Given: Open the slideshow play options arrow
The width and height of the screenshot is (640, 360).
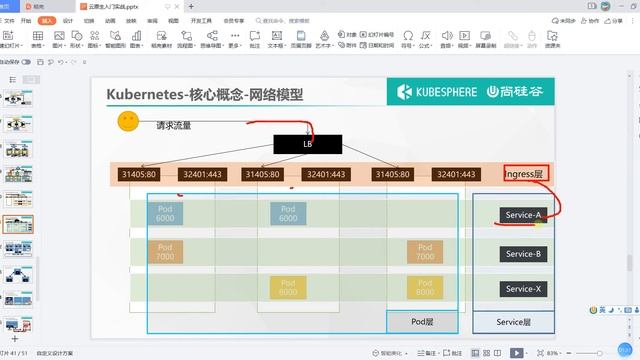Looking at the screenshot, I should tap(526, 353).
